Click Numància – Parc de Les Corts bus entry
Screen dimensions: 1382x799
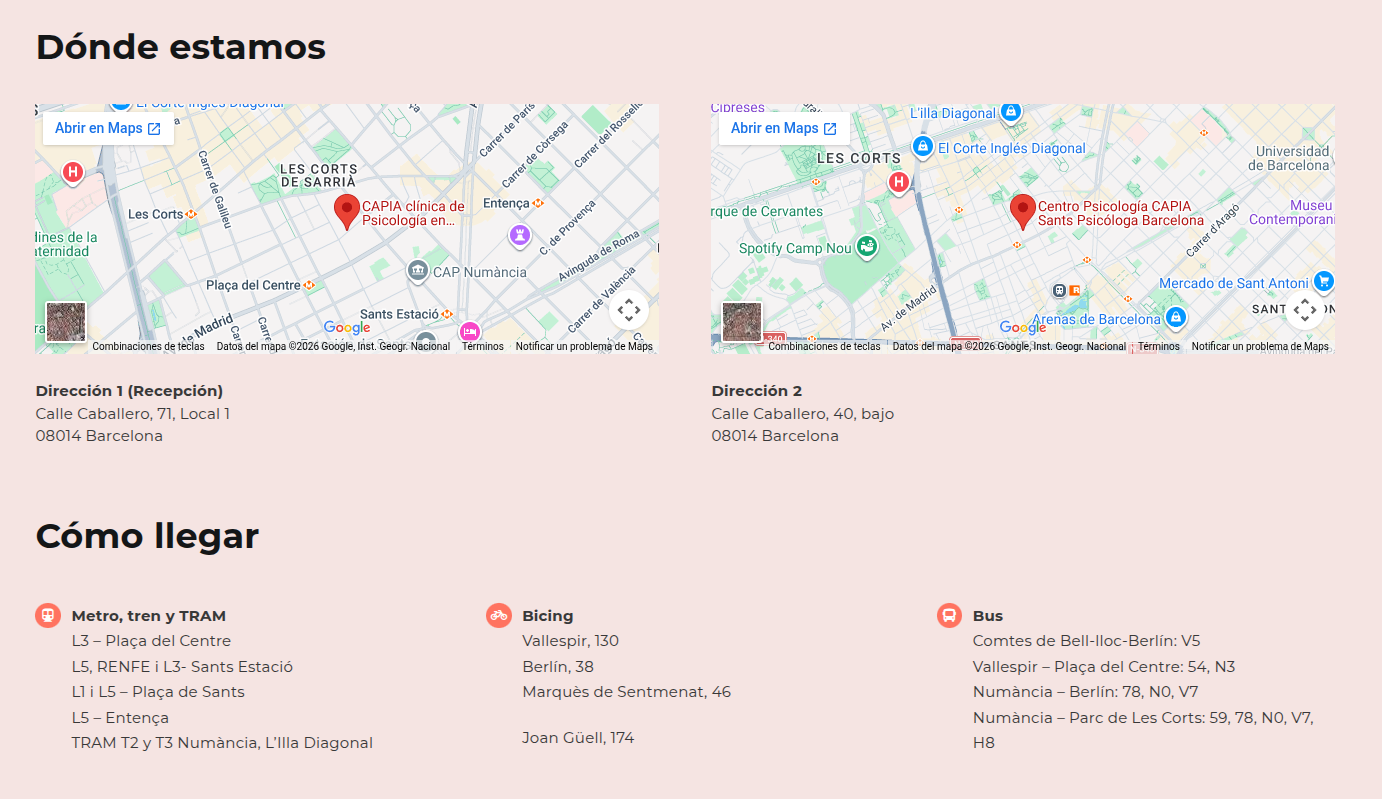point(1143,730)
